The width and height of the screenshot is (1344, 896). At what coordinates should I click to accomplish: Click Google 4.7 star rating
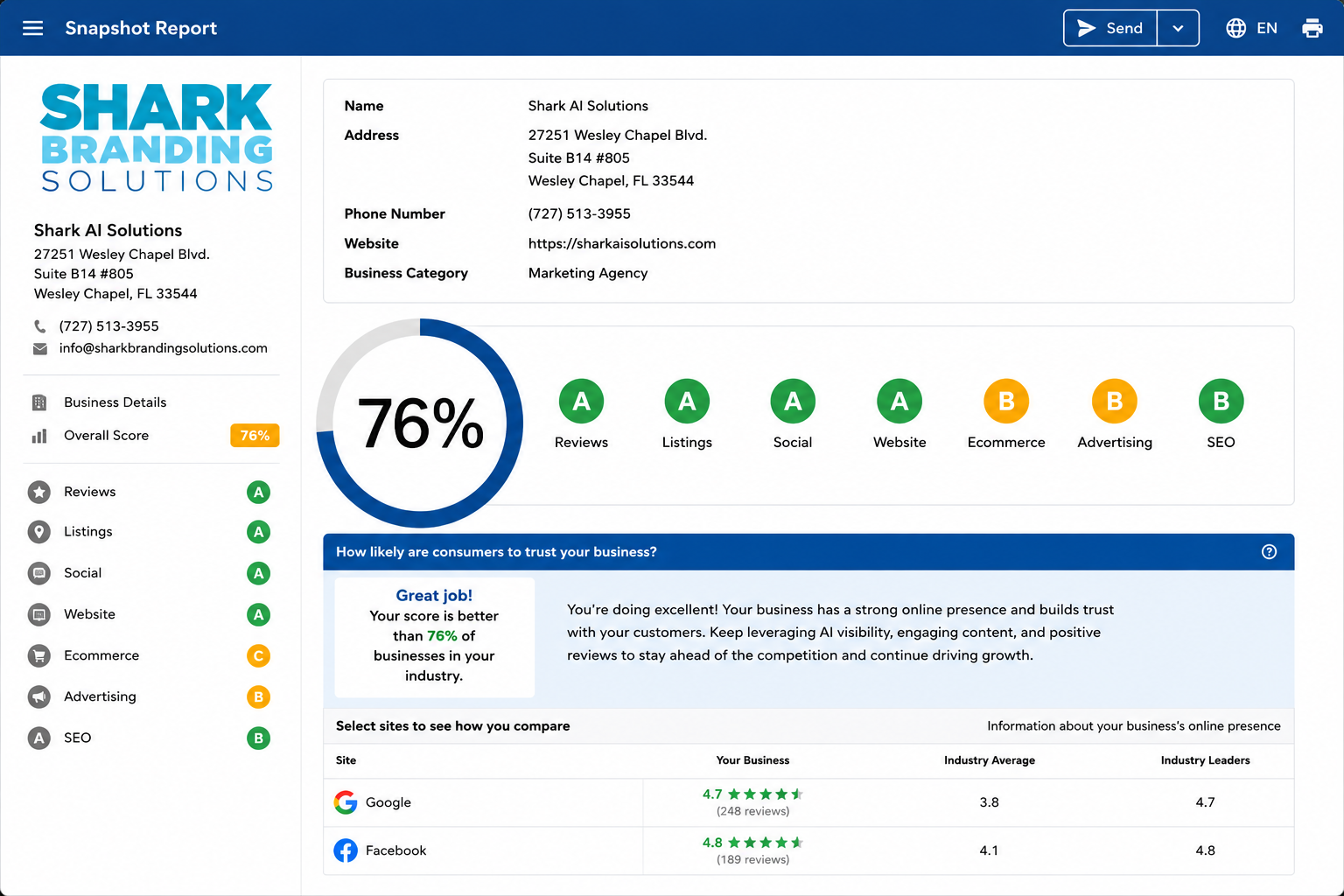pyautogui.click(x=752, y=794)
